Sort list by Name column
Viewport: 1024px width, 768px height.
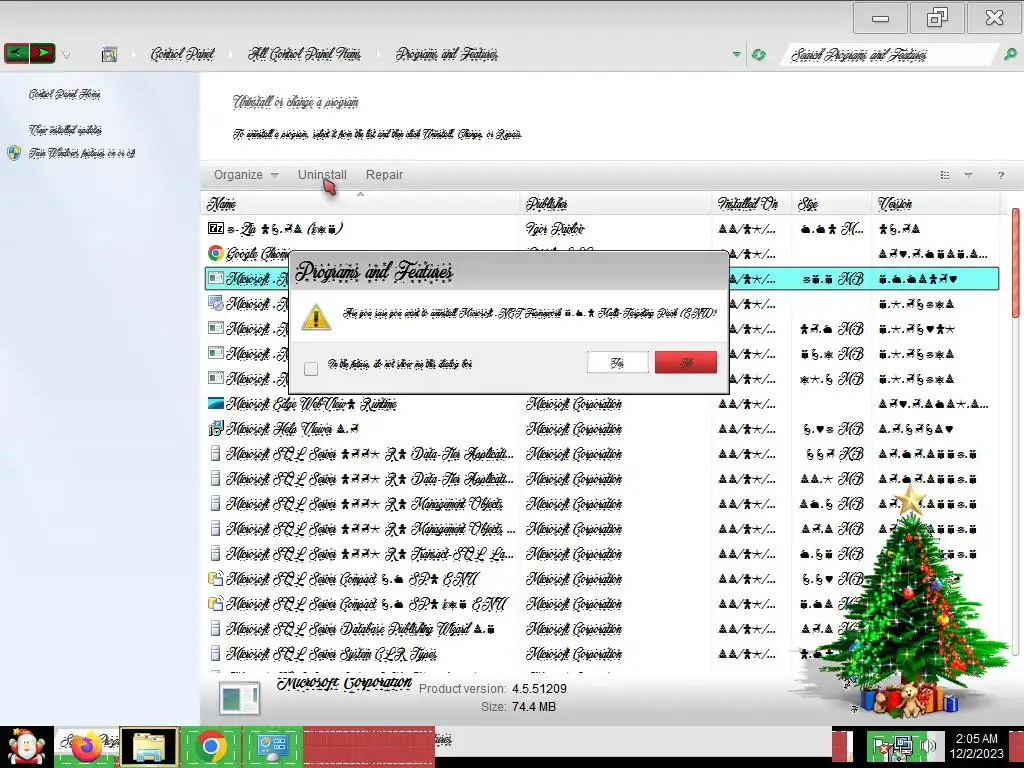360,204
